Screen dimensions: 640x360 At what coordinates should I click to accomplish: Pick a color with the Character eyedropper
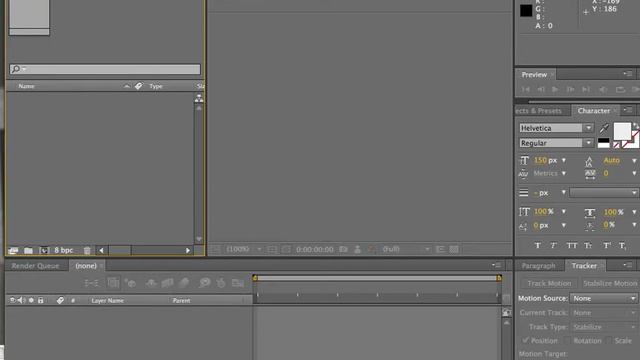[x=604, y=128]
